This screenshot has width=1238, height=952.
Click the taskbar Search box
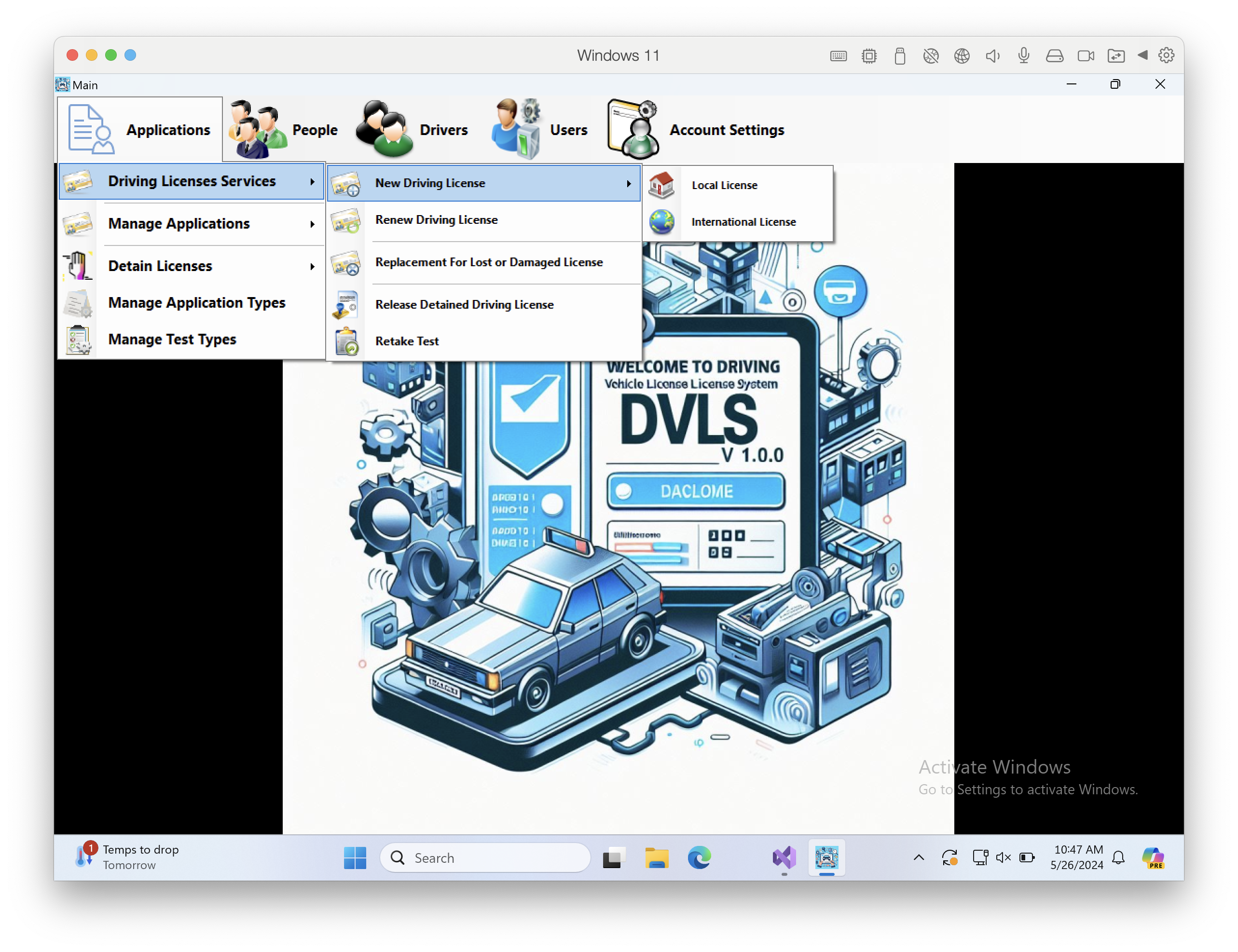coord(485,858)
